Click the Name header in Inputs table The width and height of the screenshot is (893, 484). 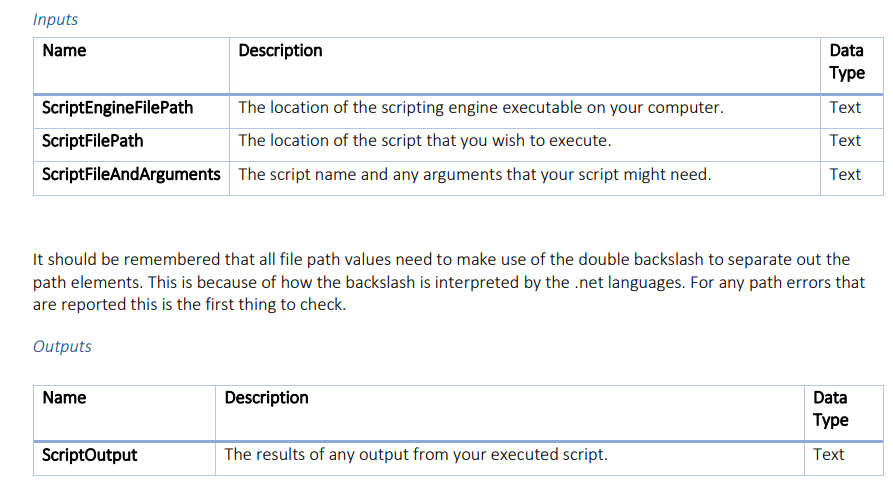pos(64,51)
